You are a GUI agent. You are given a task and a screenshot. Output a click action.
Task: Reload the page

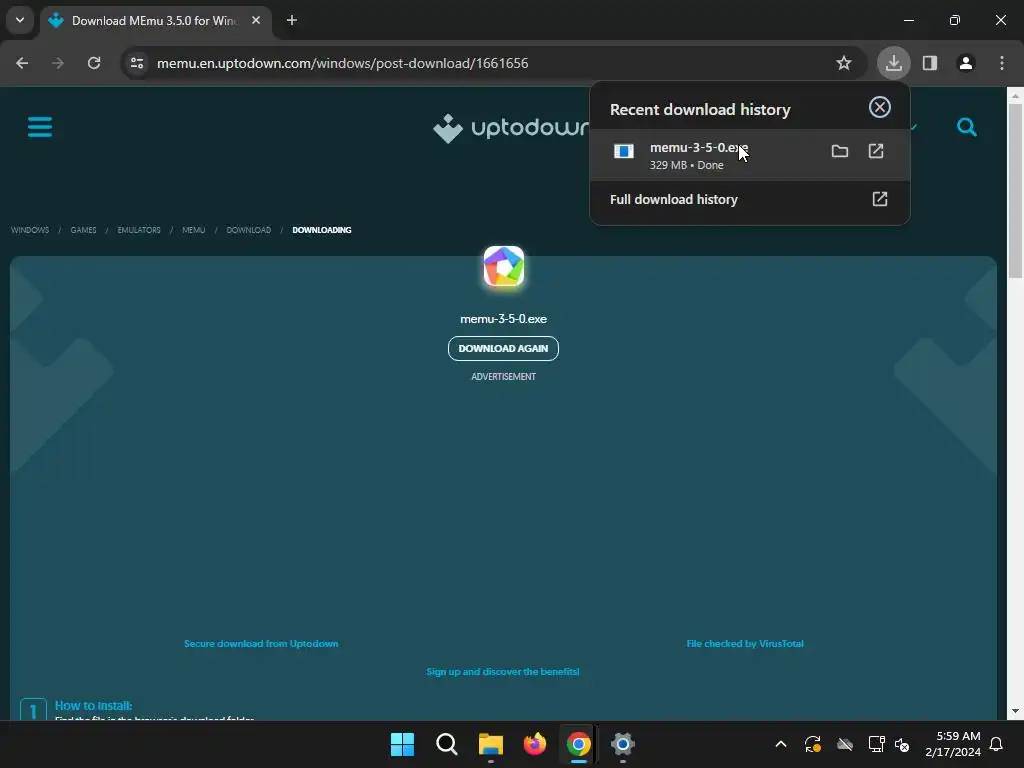point(94,63)
